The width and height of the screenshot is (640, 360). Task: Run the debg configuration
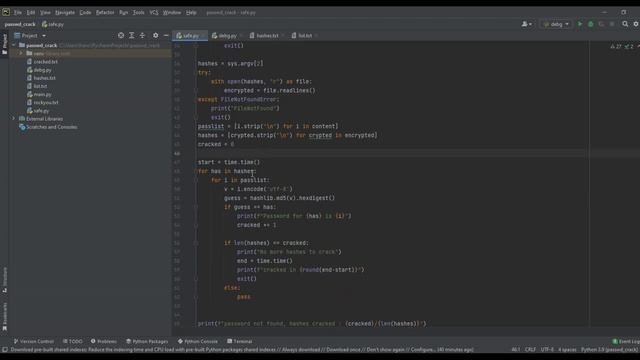click(x=580, y=24)
